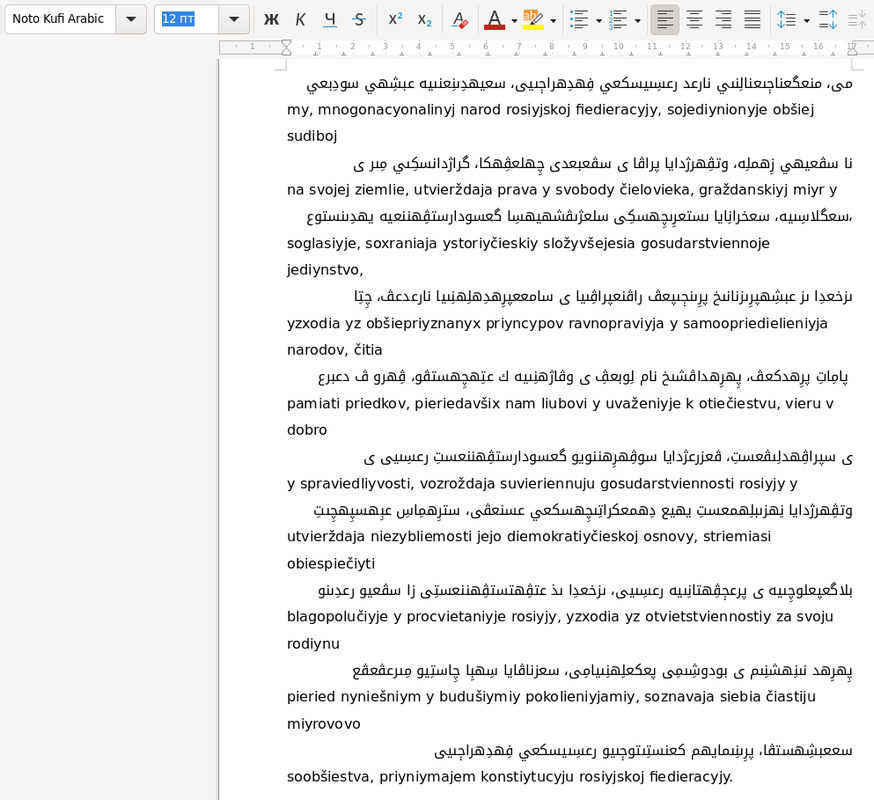Align paragraph to the left
The width and height of the screenshot is (874, 800).
pos(665,20)
